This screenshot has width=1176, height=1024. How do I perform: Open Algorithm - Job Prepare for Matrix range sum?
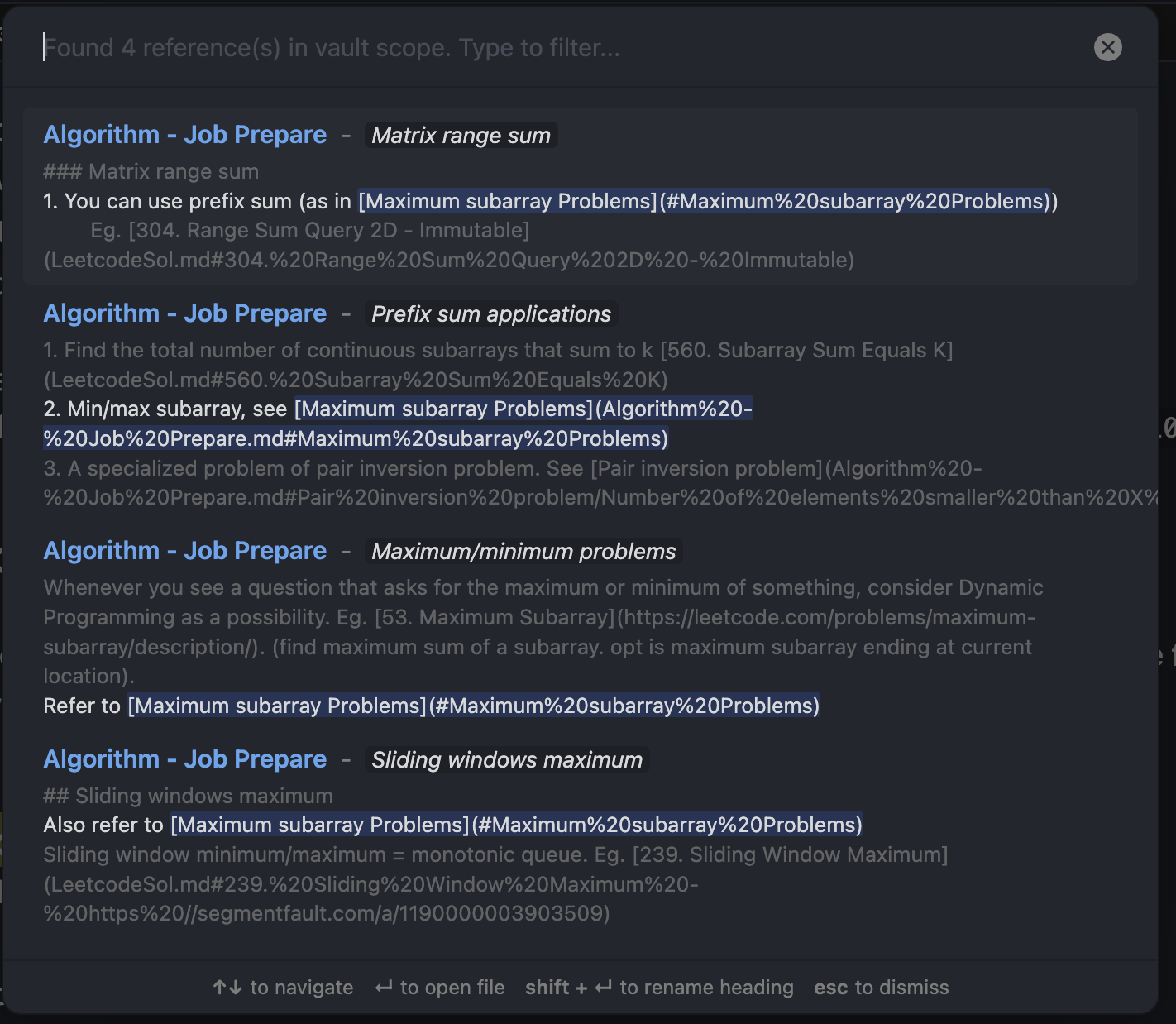(x=185, y=135)
